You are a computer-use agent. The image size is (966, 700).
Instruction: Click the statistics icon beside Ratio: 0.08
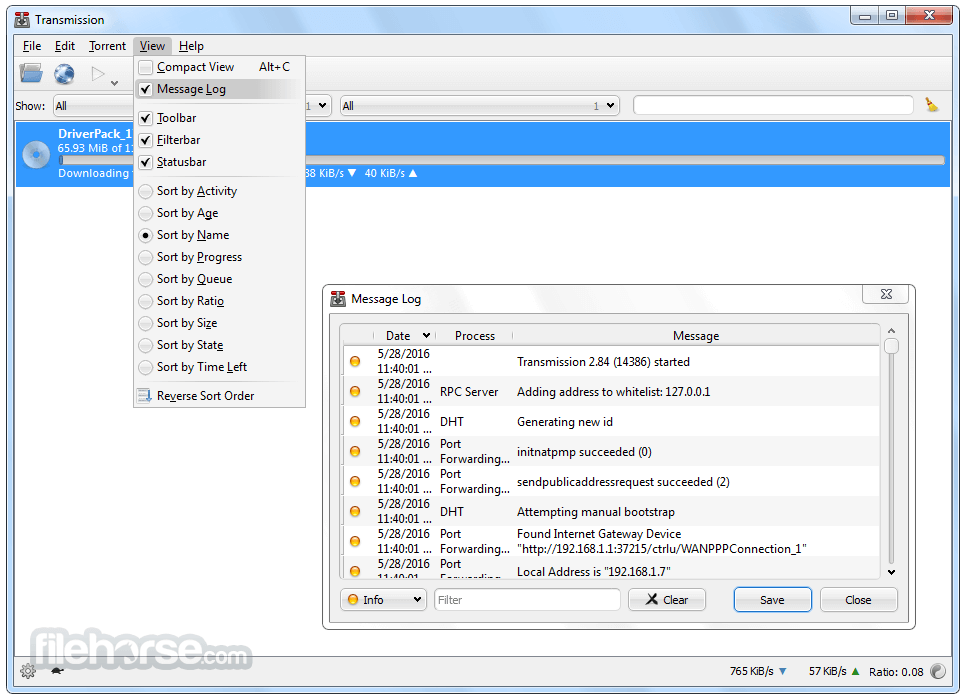938,671
